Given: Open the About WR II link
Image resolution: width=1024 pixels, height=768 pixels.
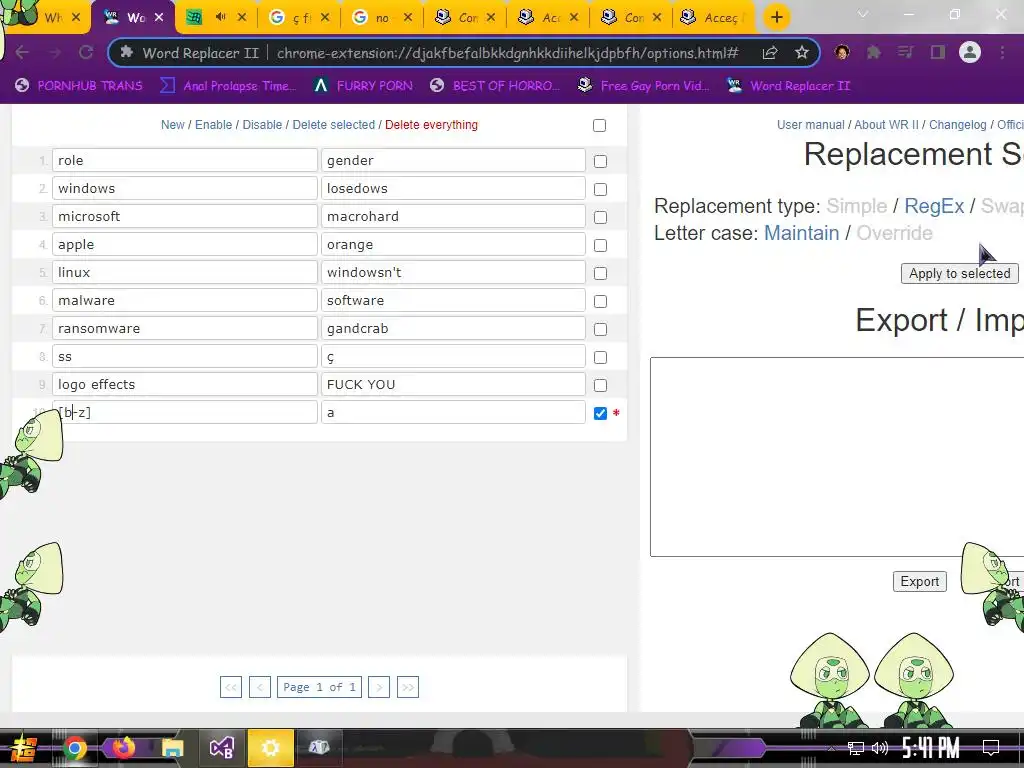Looking at the screenshot, I should tap(886, 125).
